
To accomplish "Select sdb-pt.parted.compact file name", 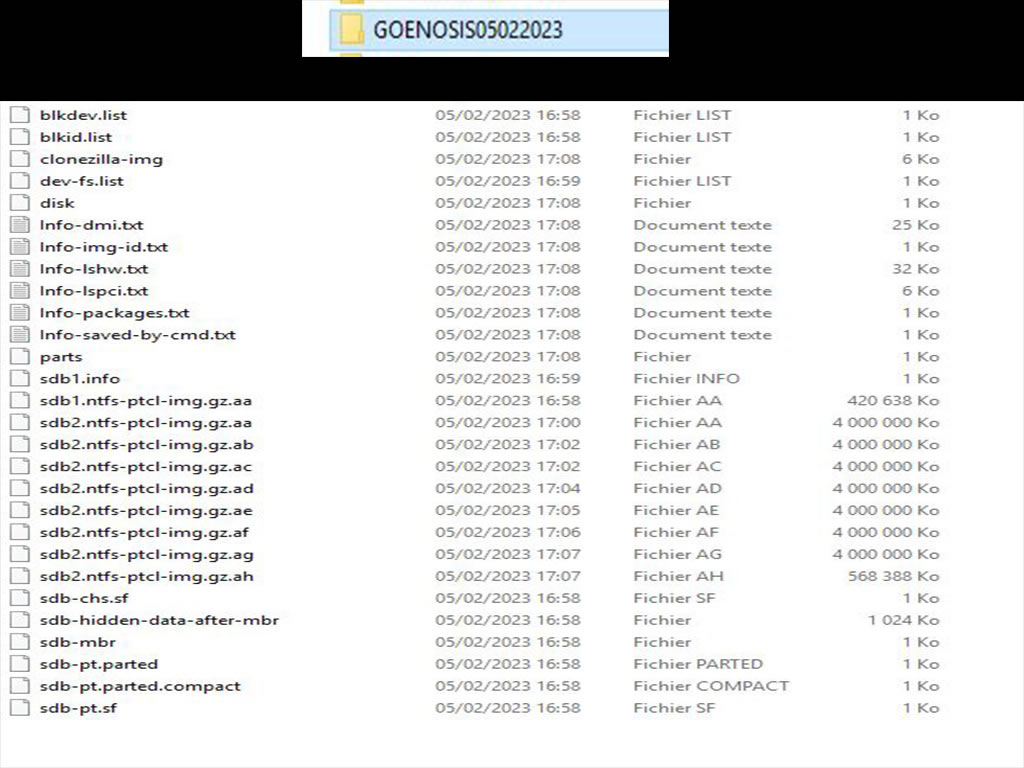I will [140, 686].
